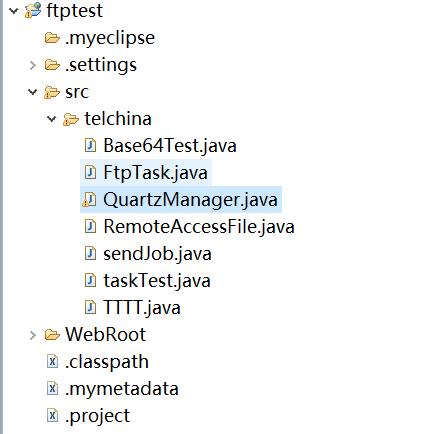The width and height of the screenshot is (421, 434).
Task: Select the WebRoot folder label
Action: click(106, 335)
